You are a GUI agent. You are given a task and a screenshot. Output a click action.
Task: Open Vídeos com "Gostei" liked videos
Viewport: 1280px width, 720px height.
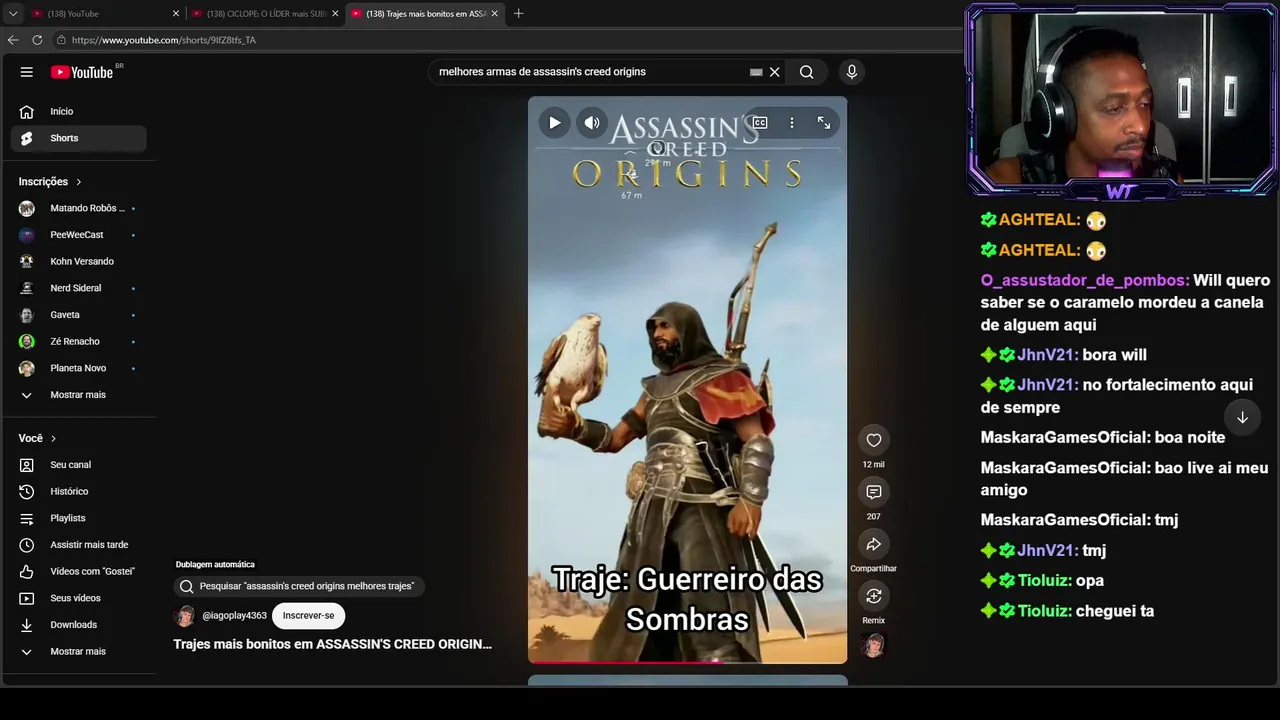(78, 571)
